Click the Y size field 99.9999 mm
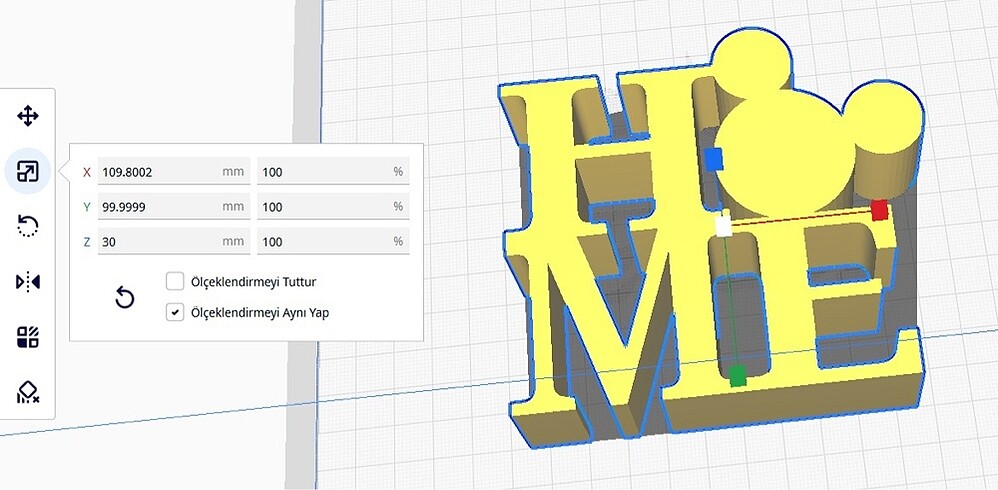 tap(174, 207)
